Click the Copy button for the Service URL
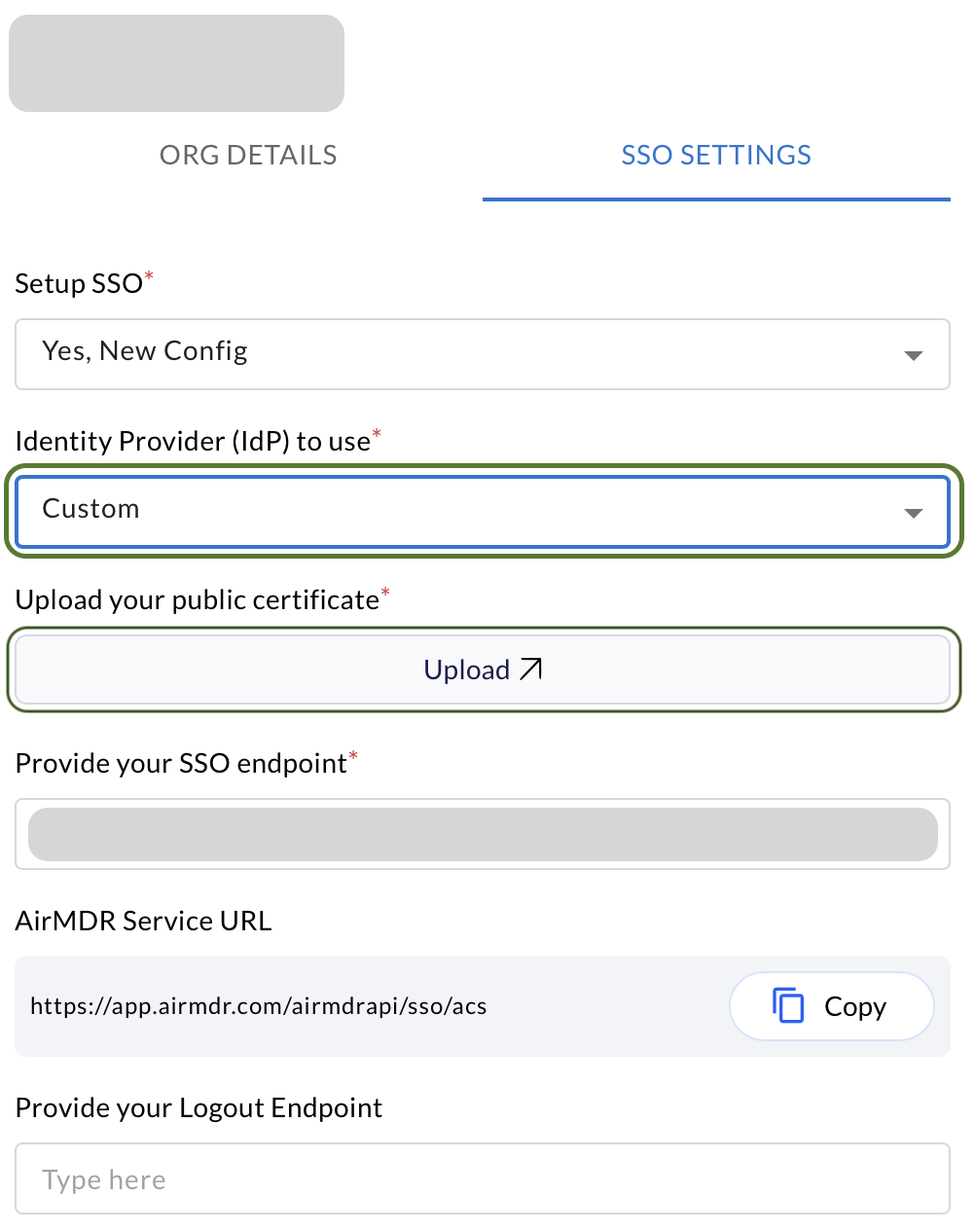 [x=832, y=1006]
